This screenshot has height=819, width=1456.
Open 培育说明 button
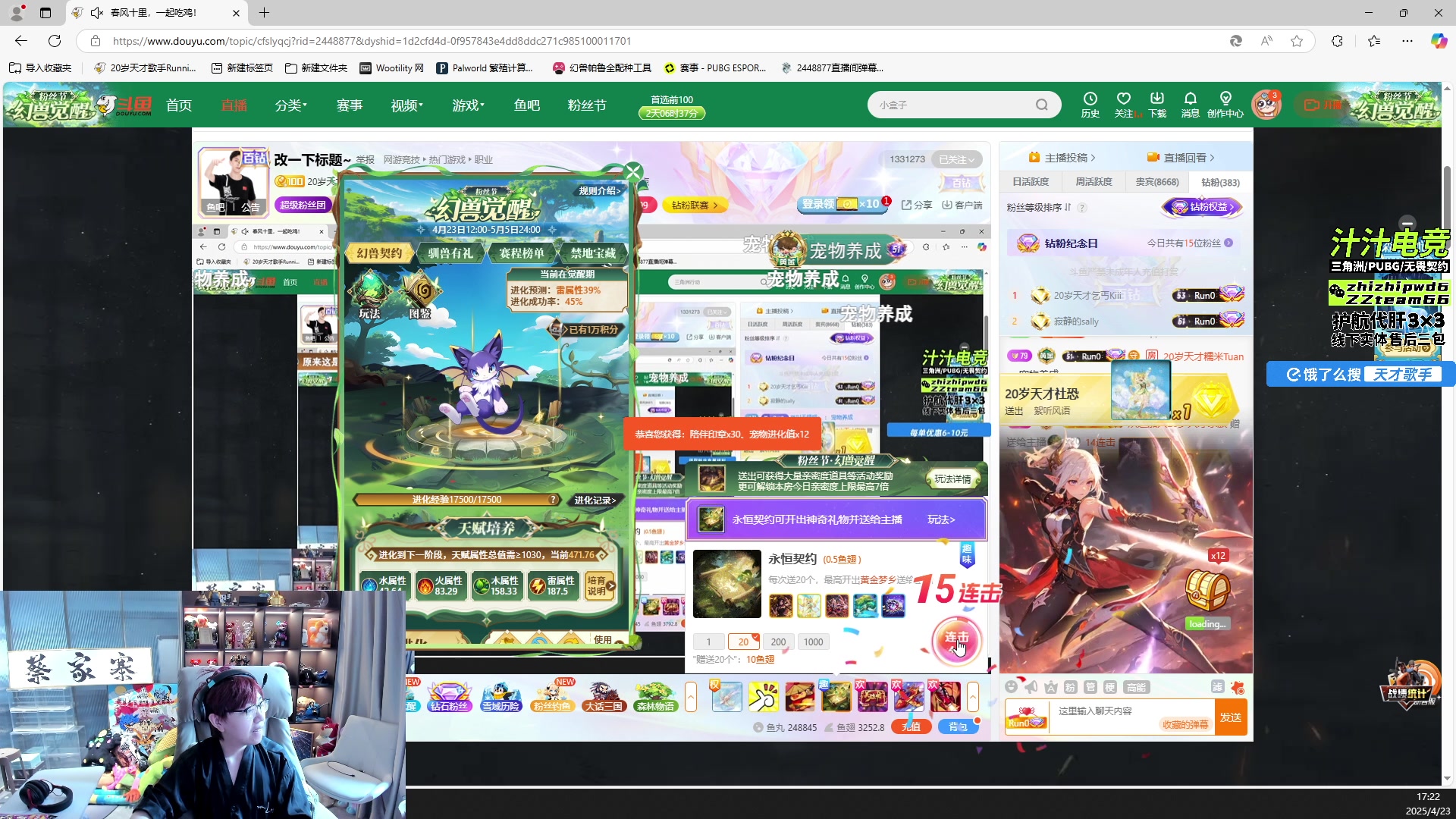tap(600, 586)
